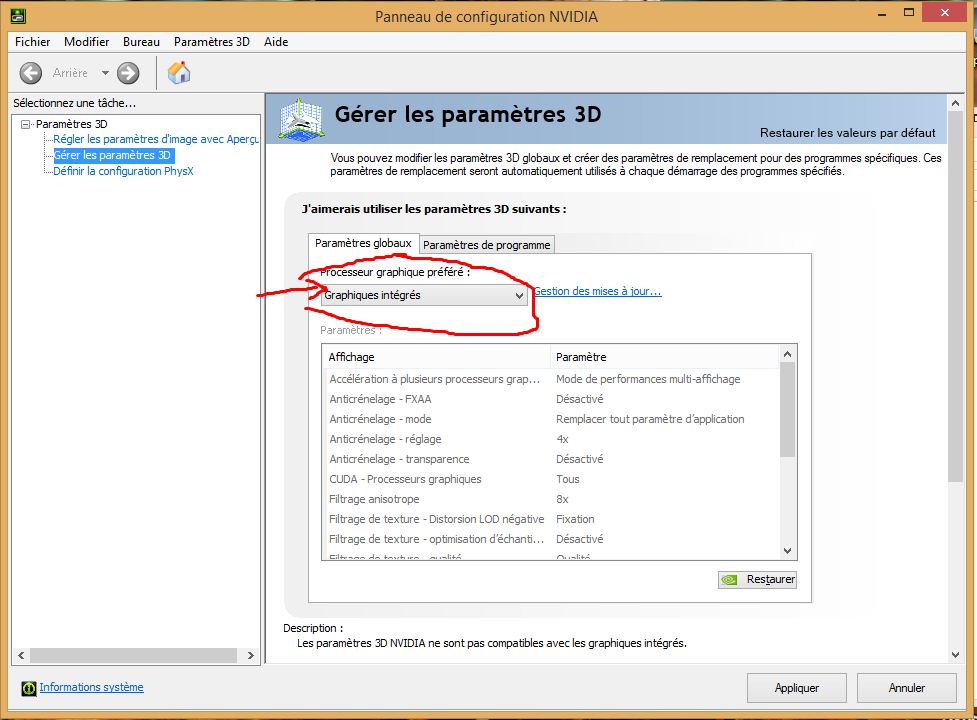Select Définir la configuration PhysX

click(x=123, y=171)
